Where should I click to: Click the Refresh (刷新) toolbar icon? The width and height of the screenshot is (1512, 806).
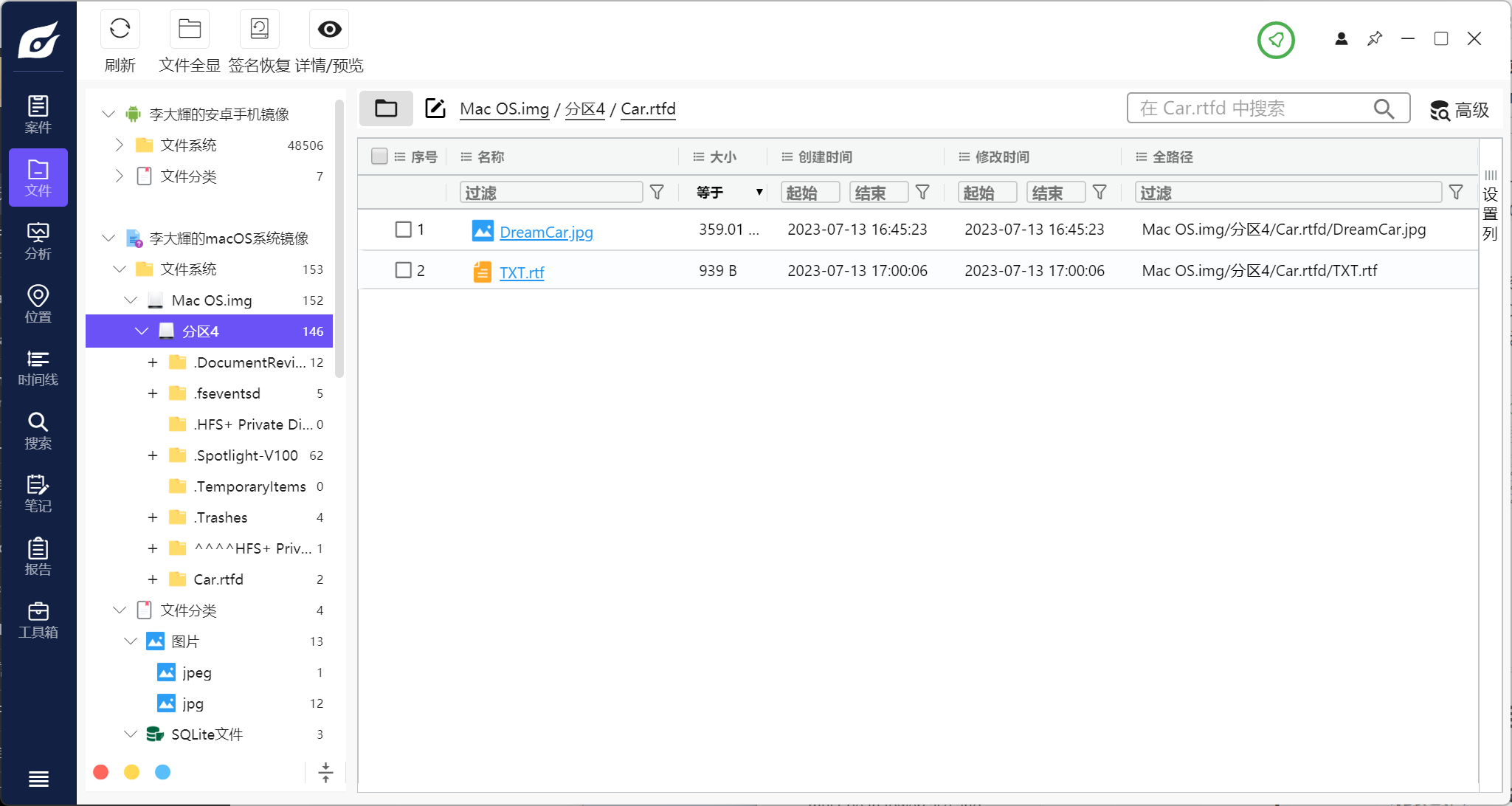point(120,30)
